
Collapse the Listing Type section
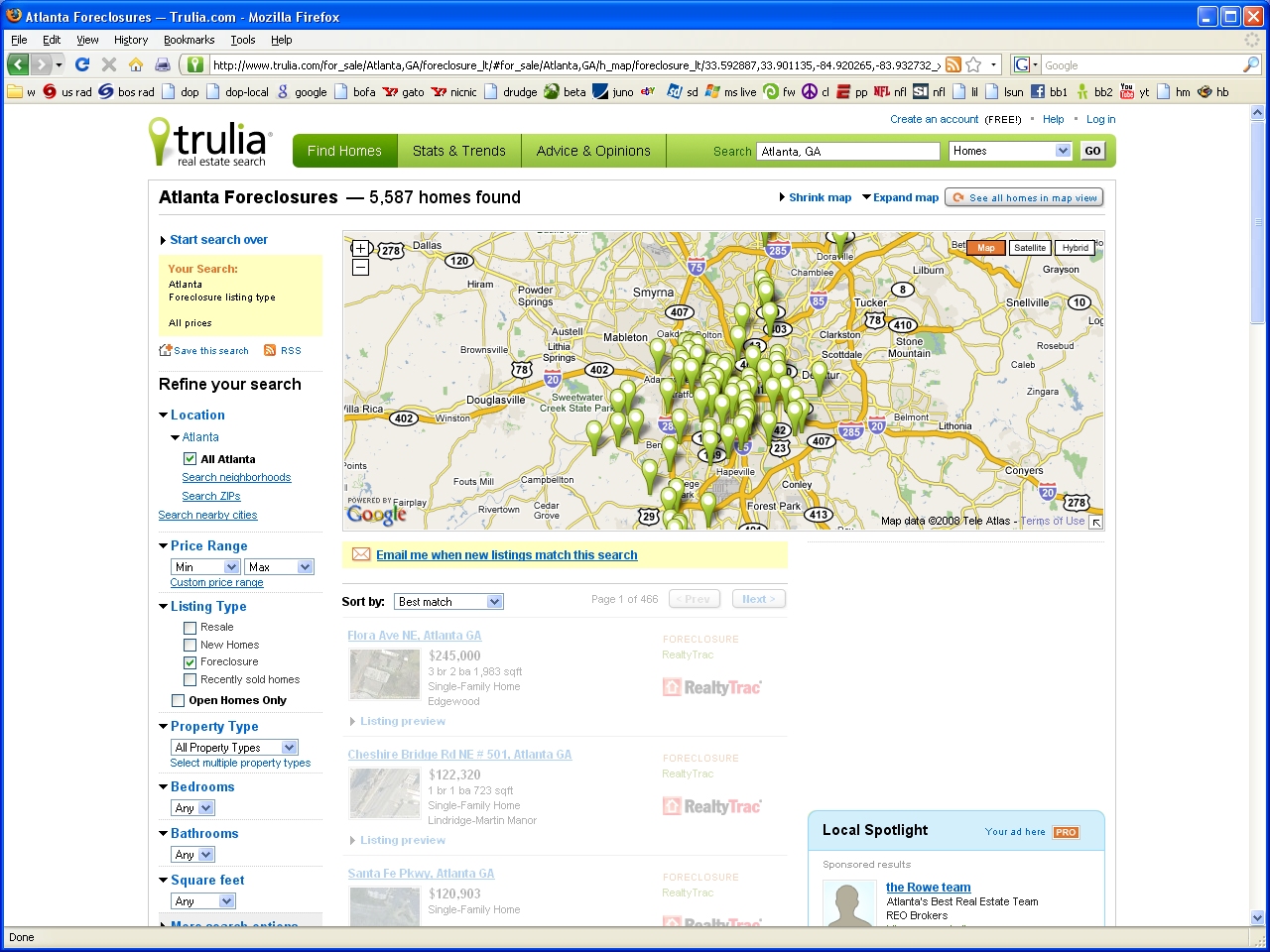pos(164,607)
